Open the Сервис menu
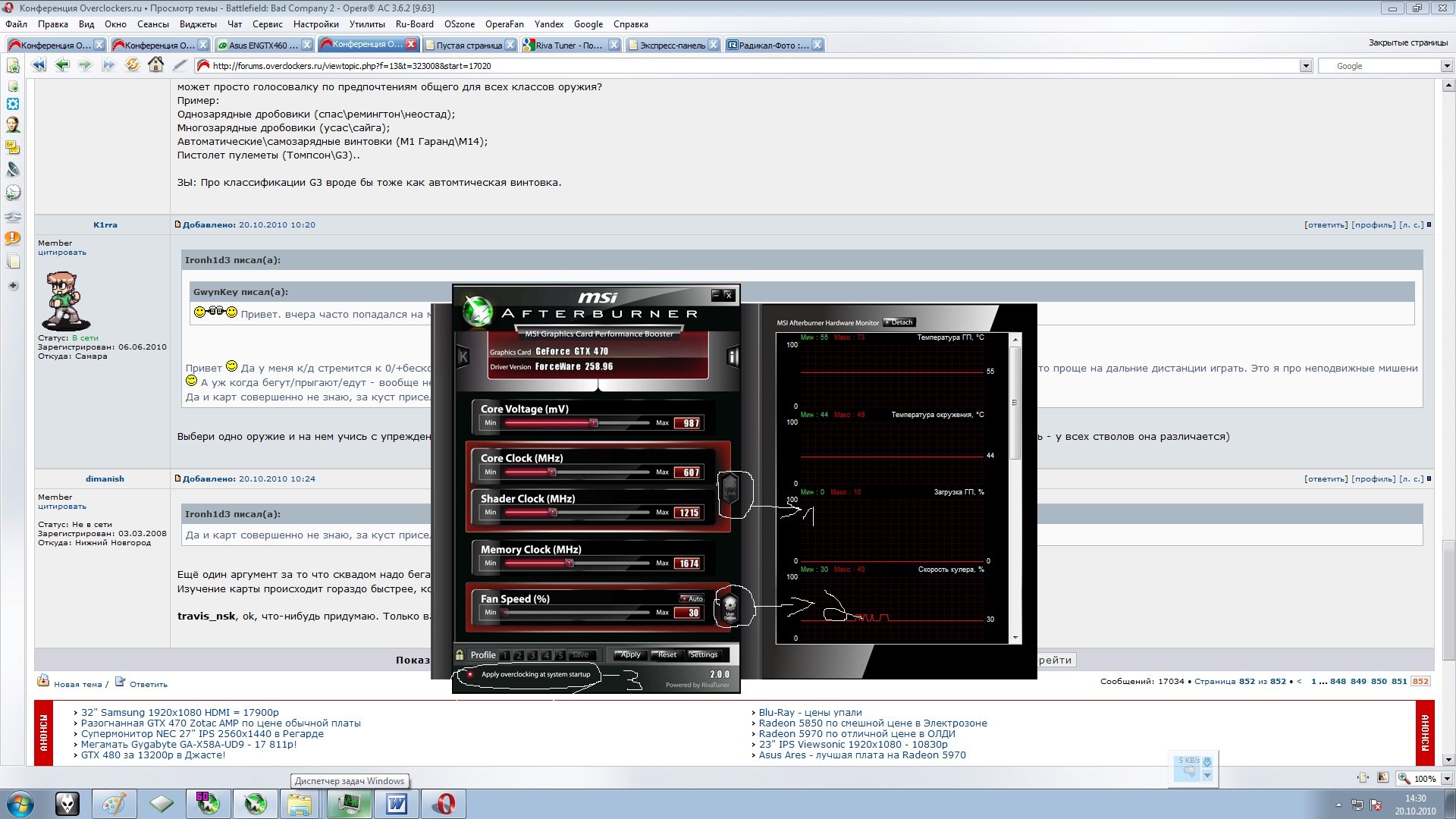 click(267, 24)
